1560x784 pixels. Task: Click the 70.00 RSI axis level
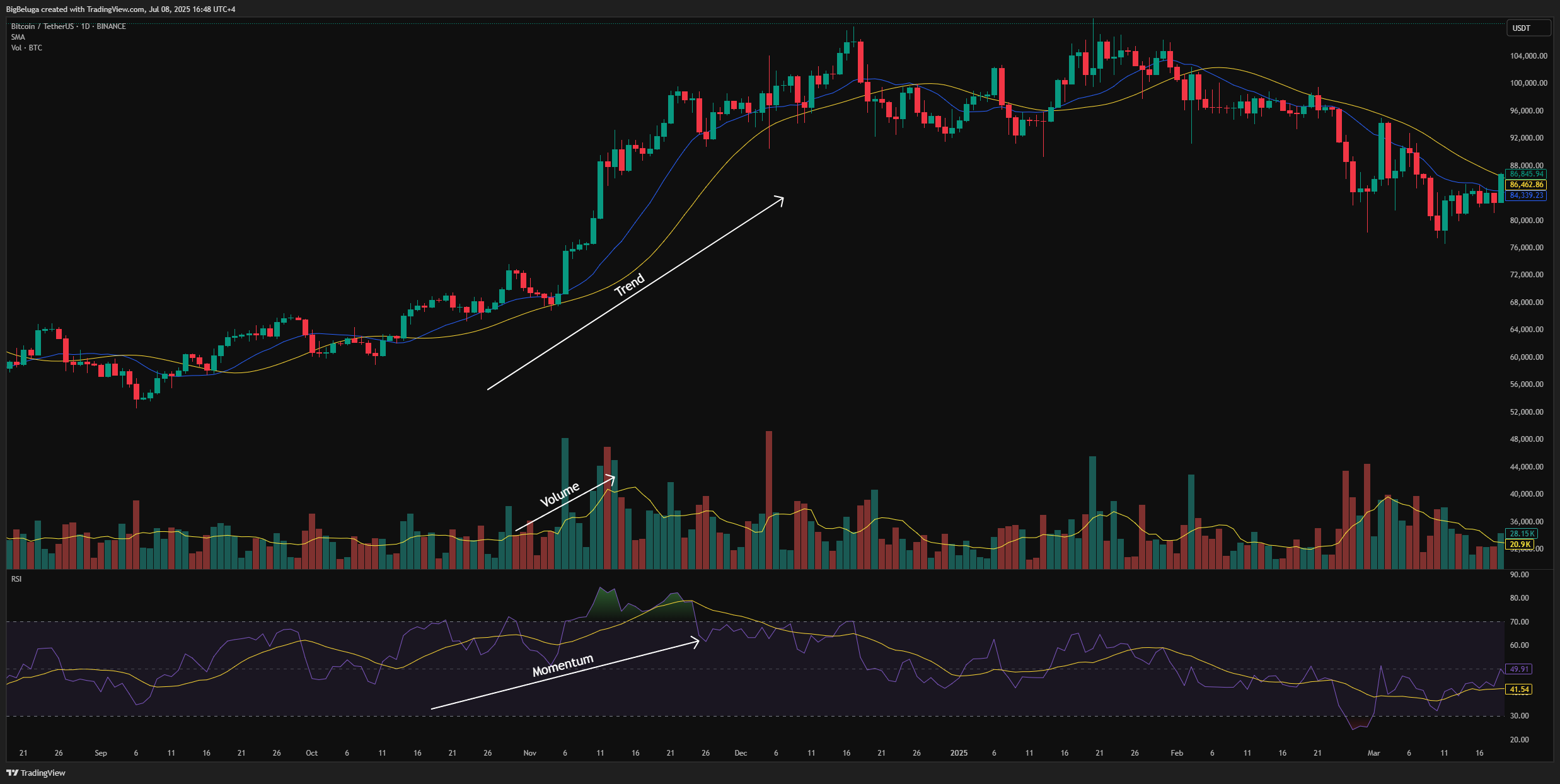tap(1520, 622)
